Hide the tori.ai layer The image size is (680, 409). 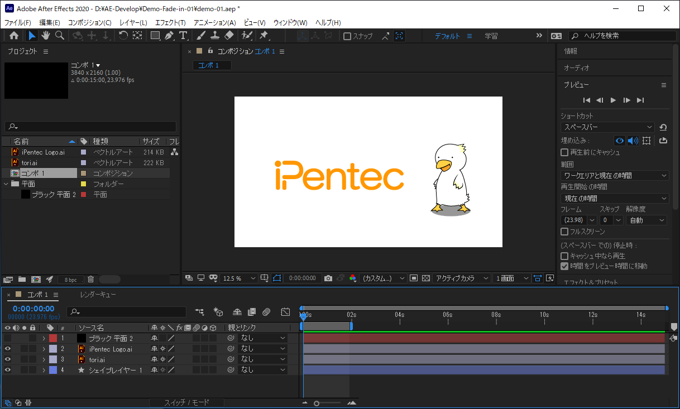7,359
